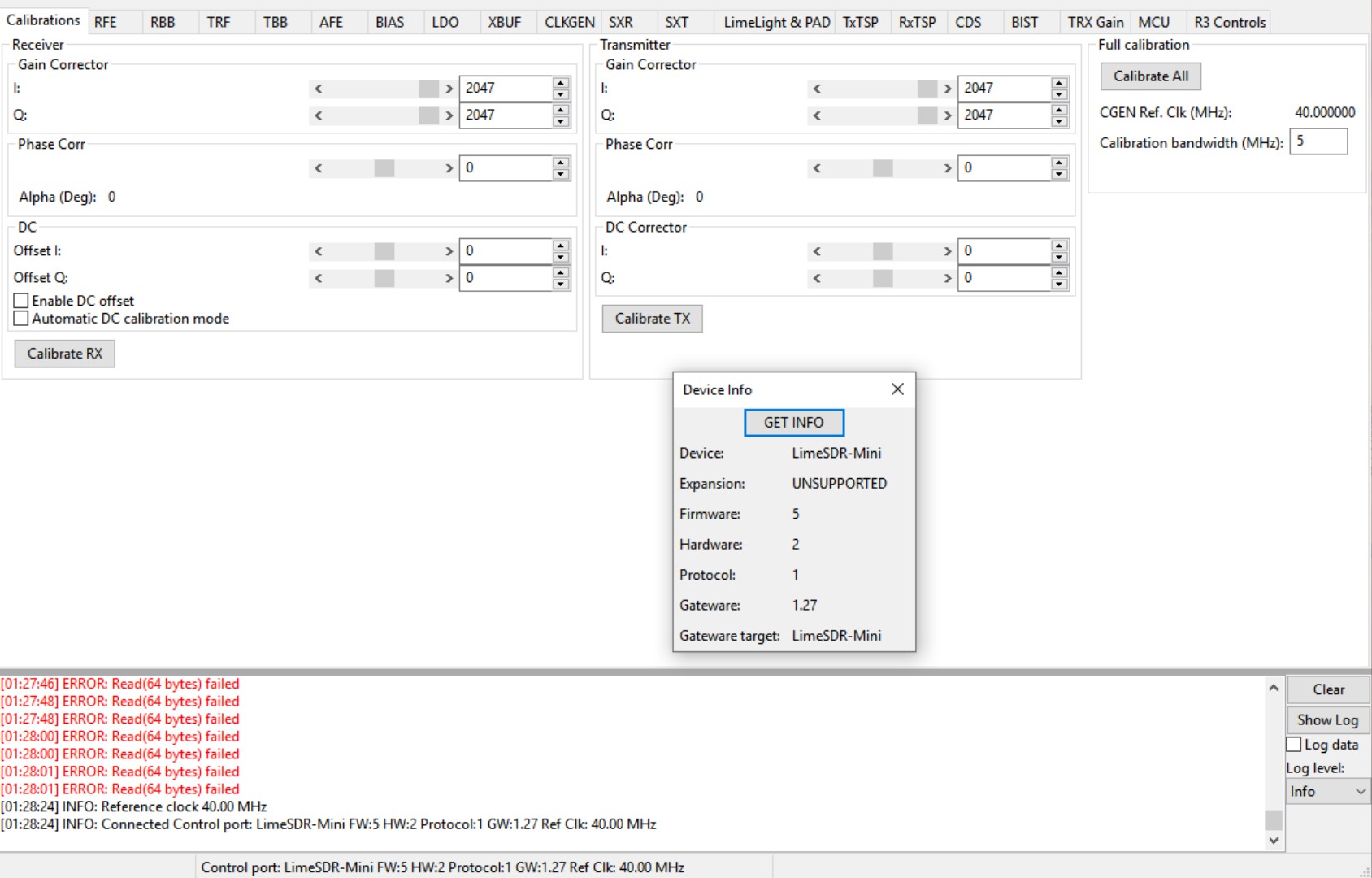Screen dimensions: 1372x878
Task: Click GET INFO in Device Info
Action: pyautogui.click(x=794, y=423)
